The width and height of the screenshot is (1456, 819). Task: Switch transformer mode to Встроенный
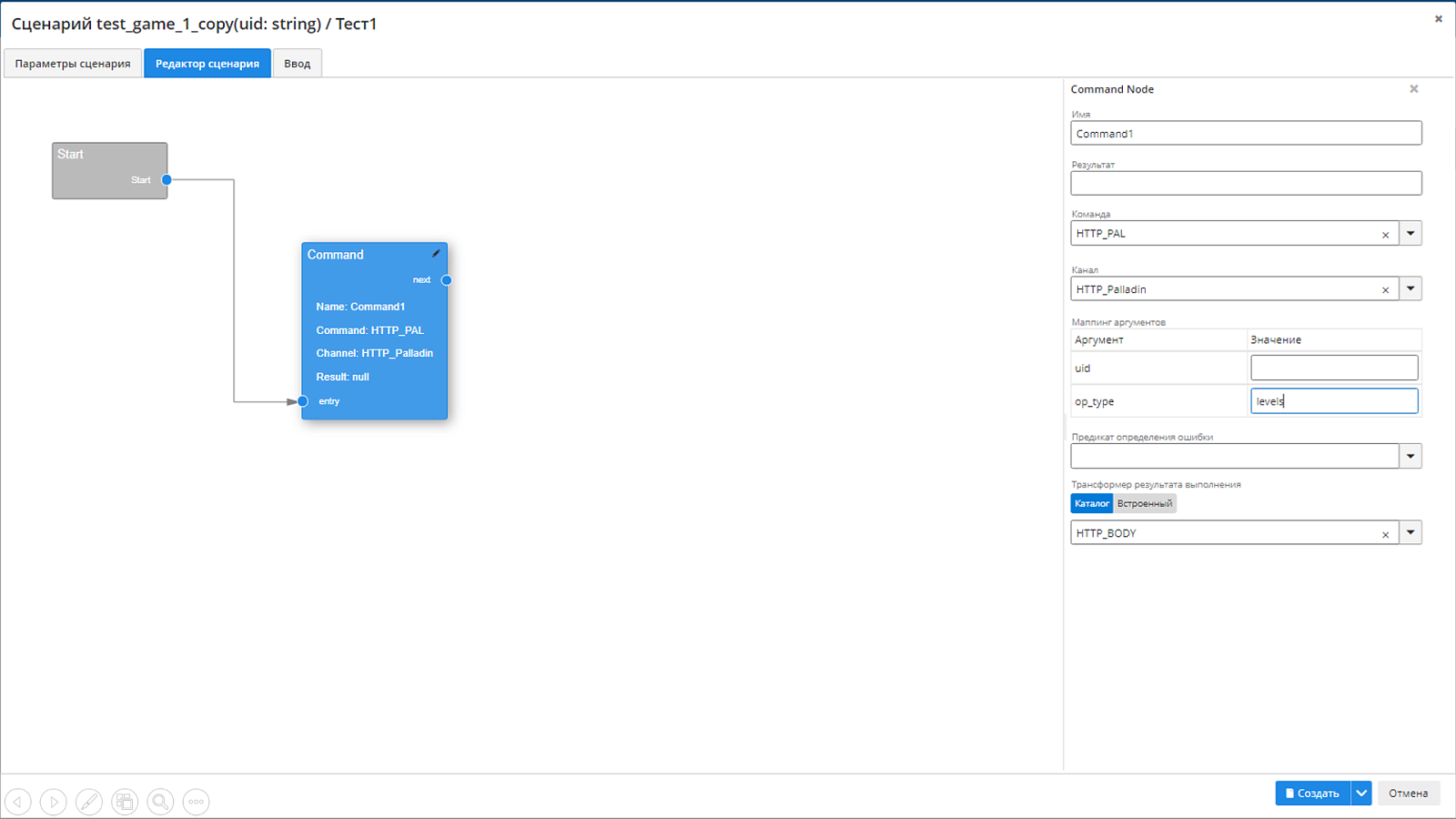(x=1144, y=503)
